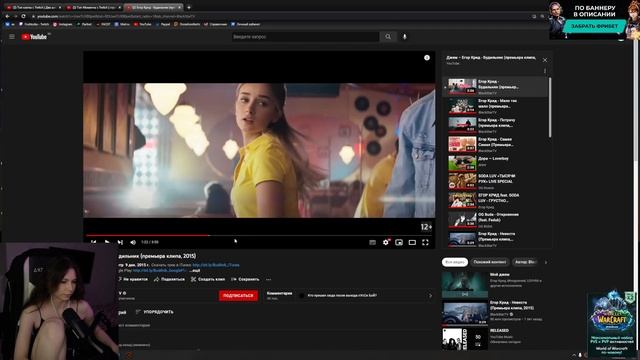The width and height of the screenshot is (640, 360).
Task: Select the Похожий контент filter chip
Action: [490, 262]
